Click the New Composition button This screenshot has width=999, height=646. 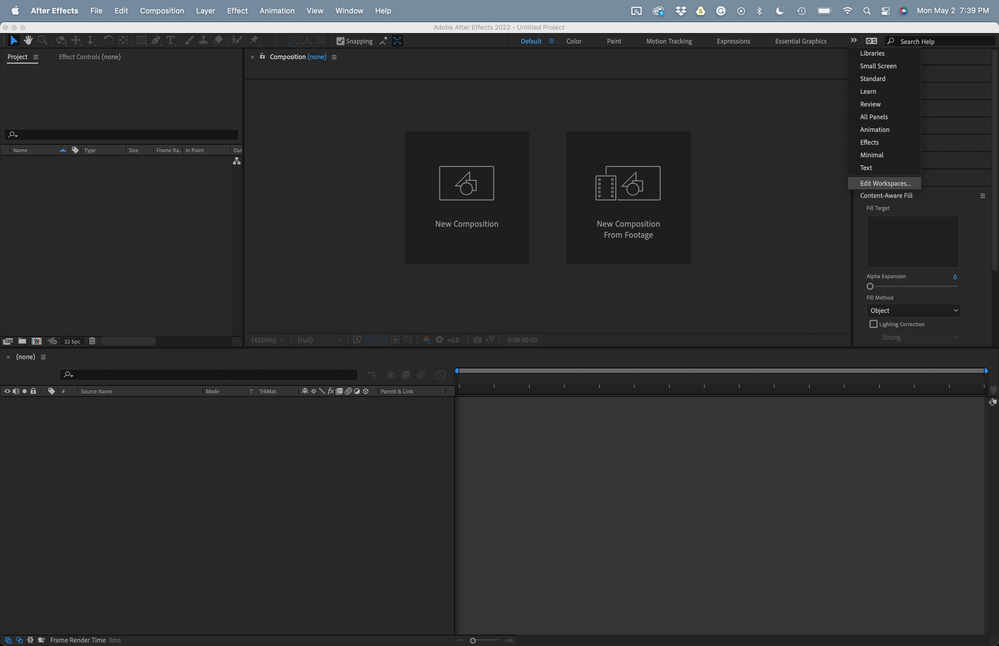click(466, 196)
